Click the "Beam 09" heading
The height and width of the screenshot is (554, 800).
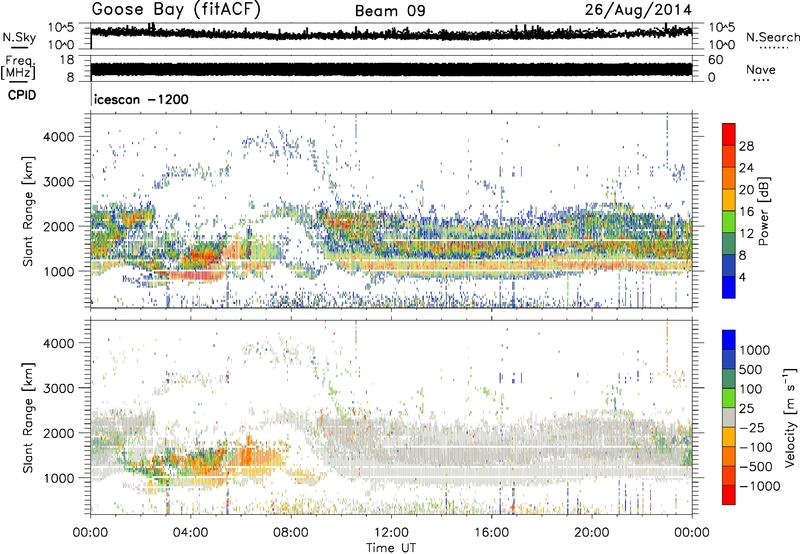pos(390,11)
